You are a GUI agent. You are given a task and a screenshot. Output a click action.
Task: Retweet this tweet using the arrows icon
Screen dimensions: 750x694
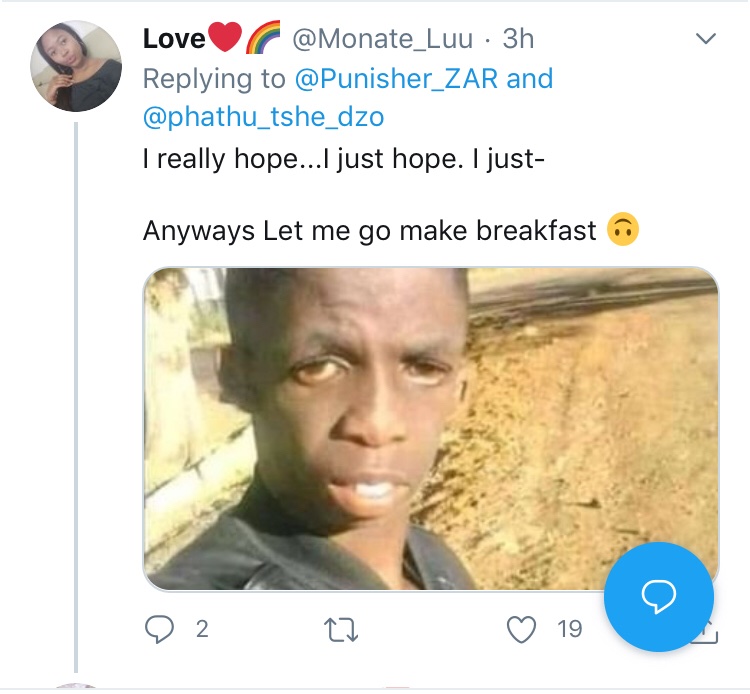(341, 629)
